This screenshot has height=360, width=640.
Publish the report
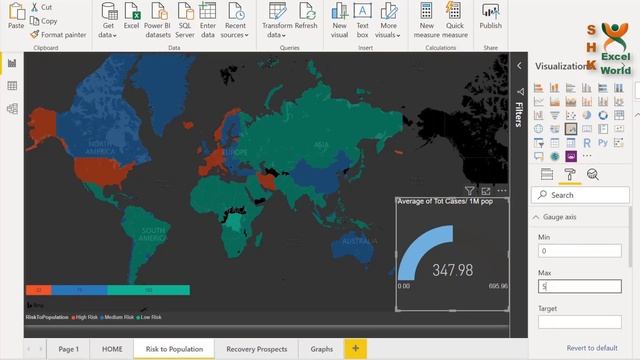(491, 16)
